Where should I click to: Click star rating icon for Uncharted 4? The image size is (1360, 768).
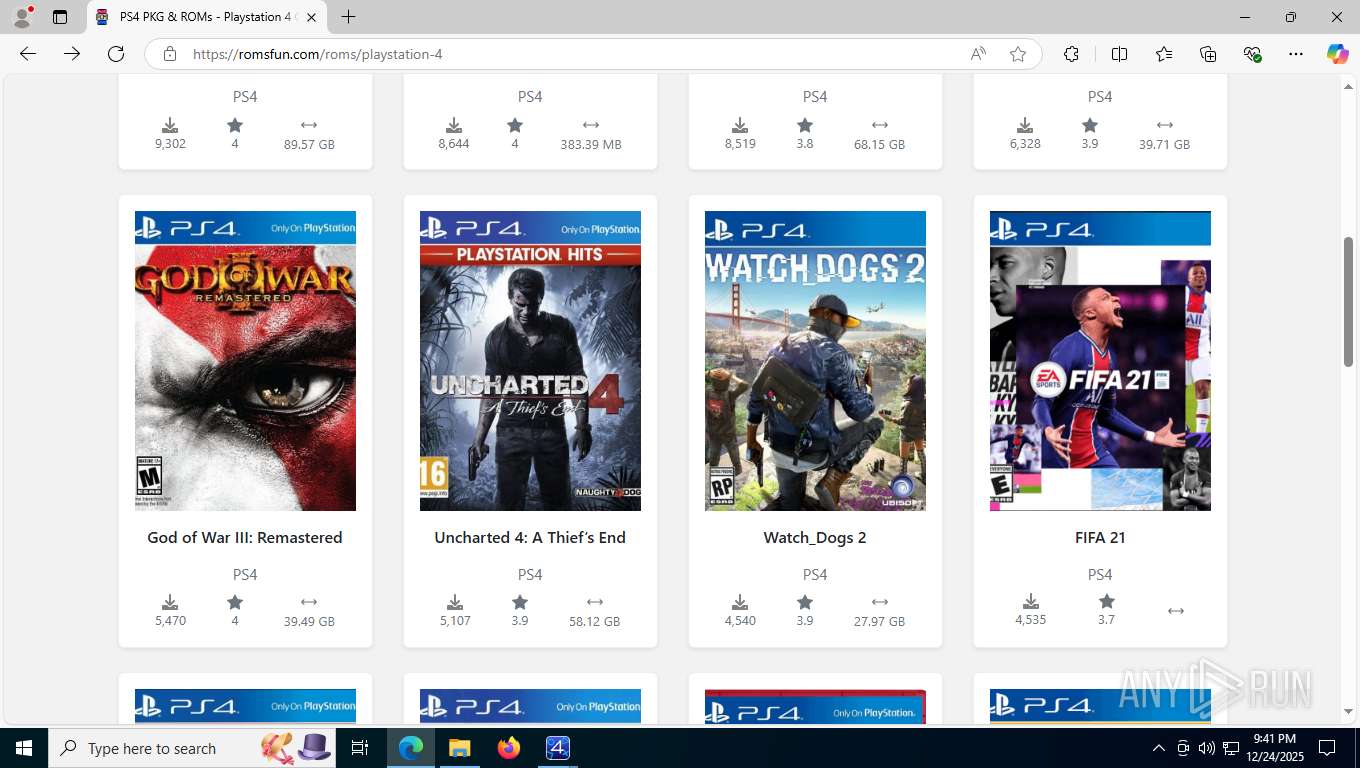520,602
